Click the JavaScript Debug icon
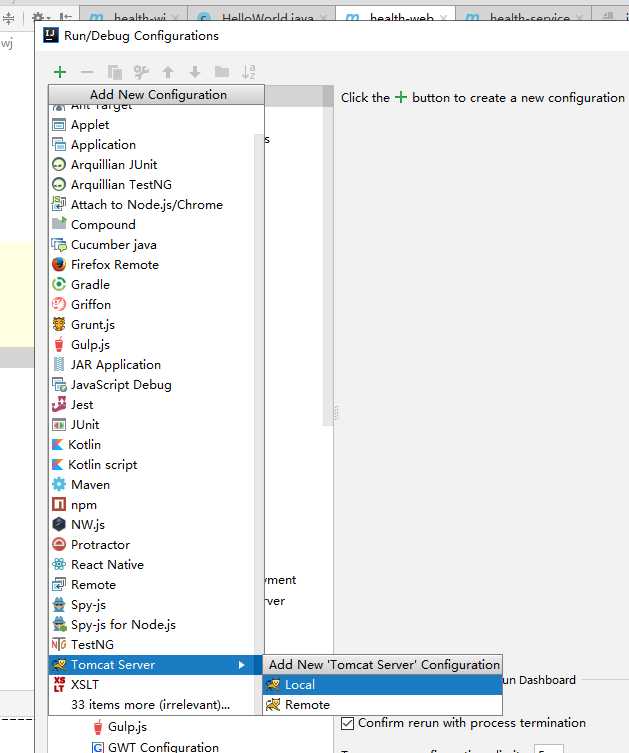 [59, 385]
